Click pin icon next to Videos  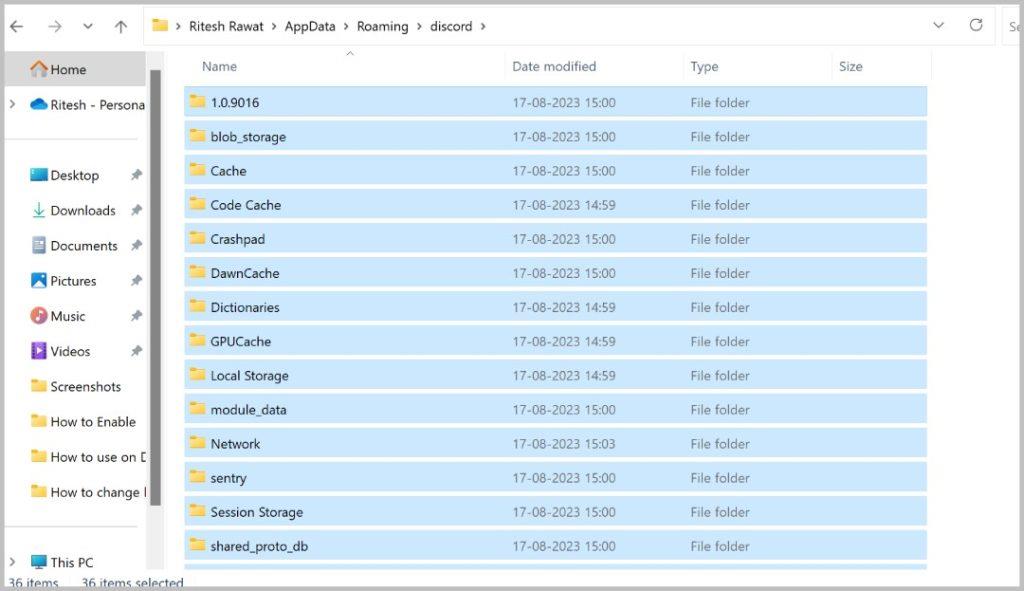(136, 351)
